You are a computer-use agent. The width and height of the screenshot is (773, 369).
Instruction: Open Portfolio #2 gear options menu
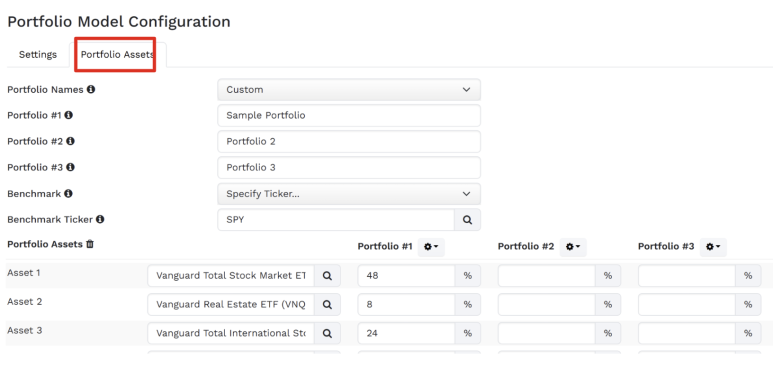pyautogui.click(x=573, y=247)
